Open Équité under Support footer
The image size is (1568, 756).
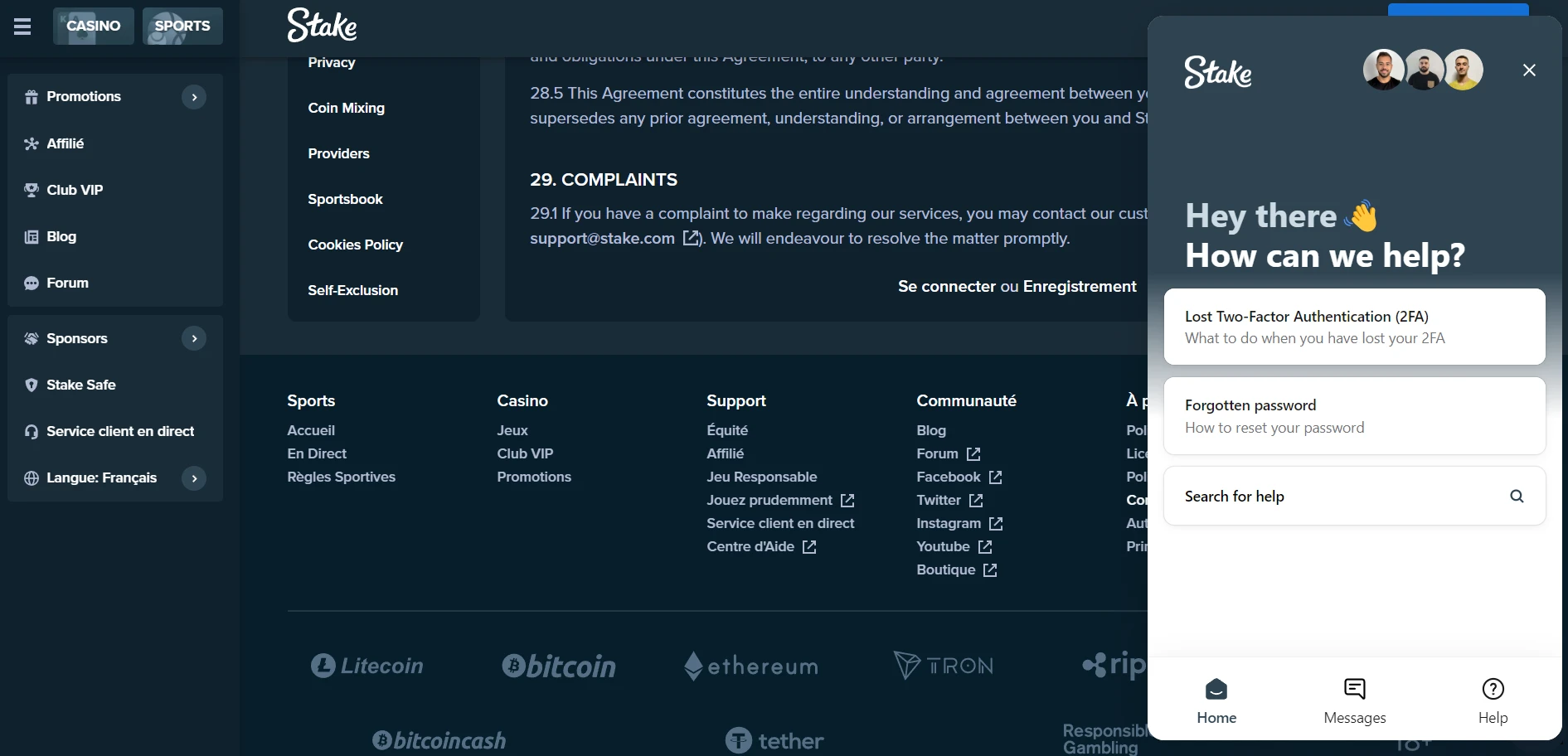pos(727,430)
